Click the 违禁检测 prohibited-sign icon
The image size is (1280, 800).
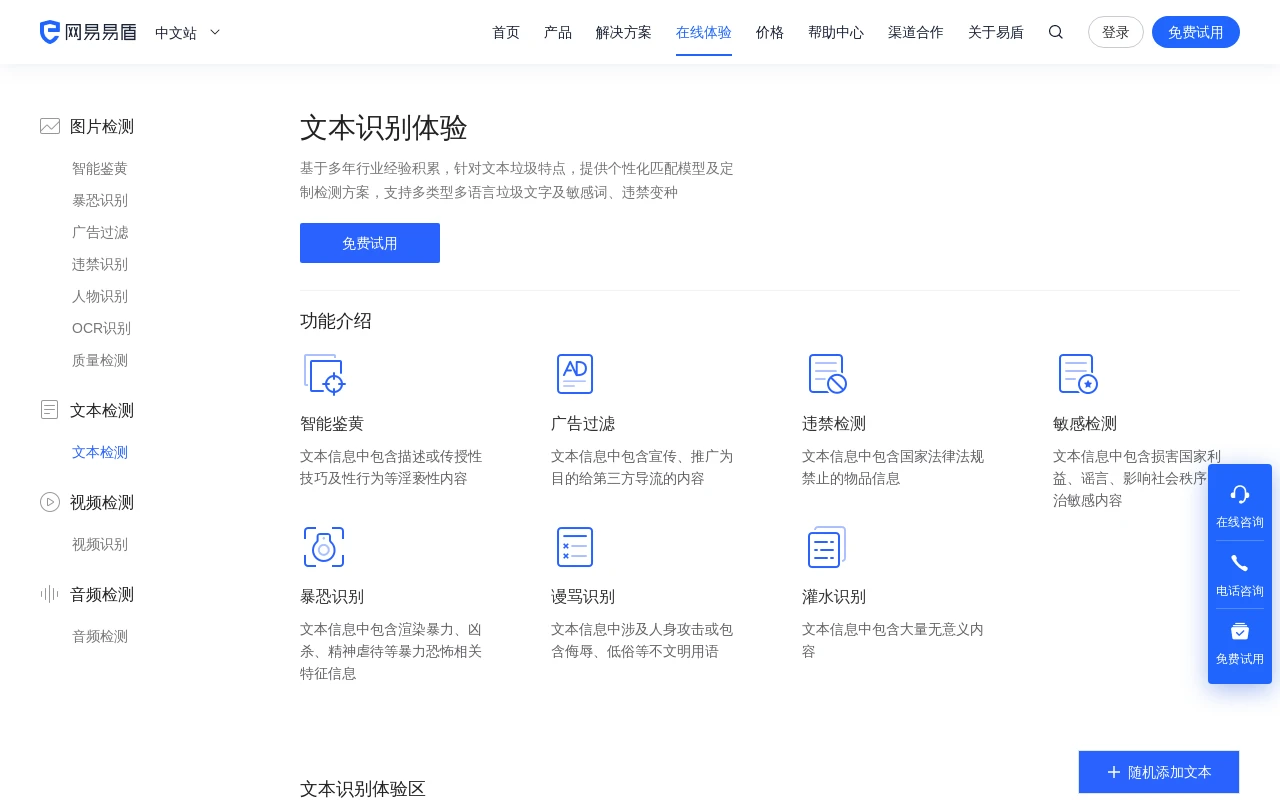pos(827,374)
